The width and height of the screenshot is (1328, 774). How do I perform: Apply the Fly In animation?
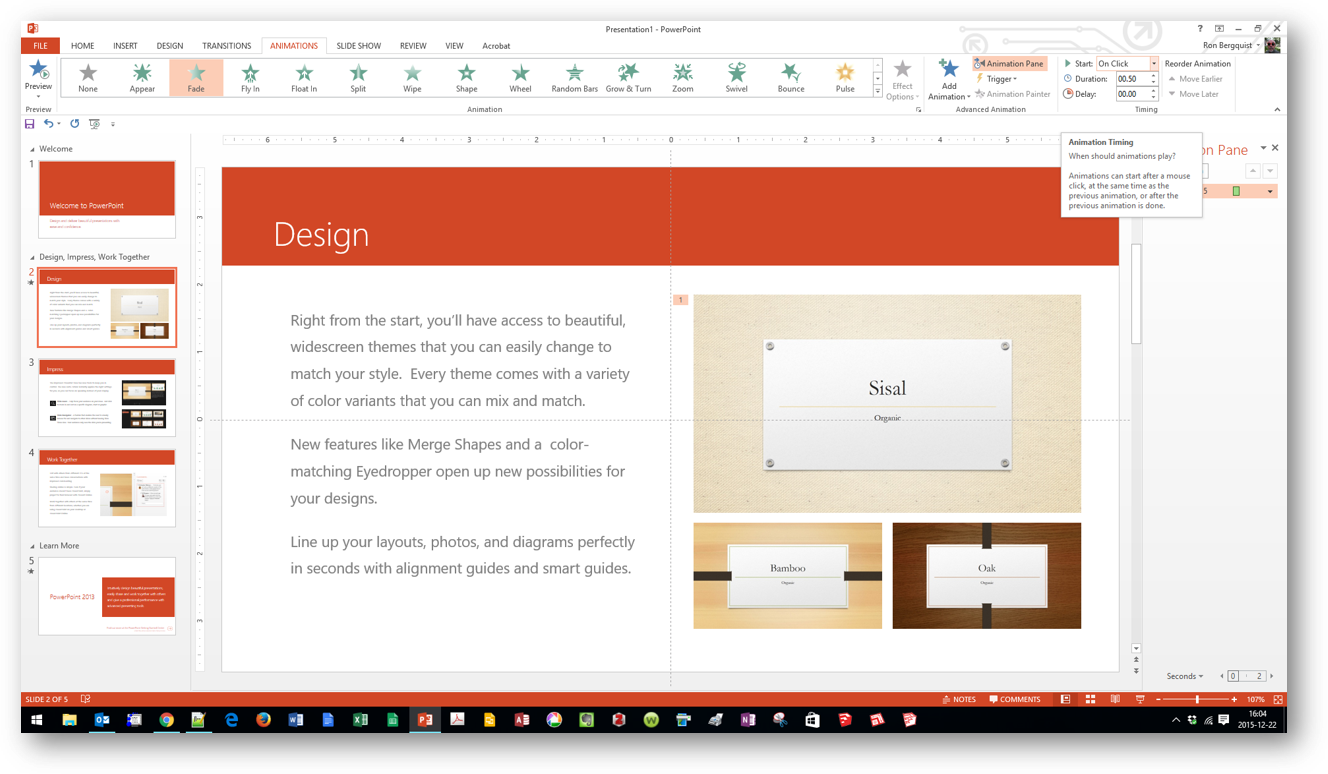tap(250, 77)
